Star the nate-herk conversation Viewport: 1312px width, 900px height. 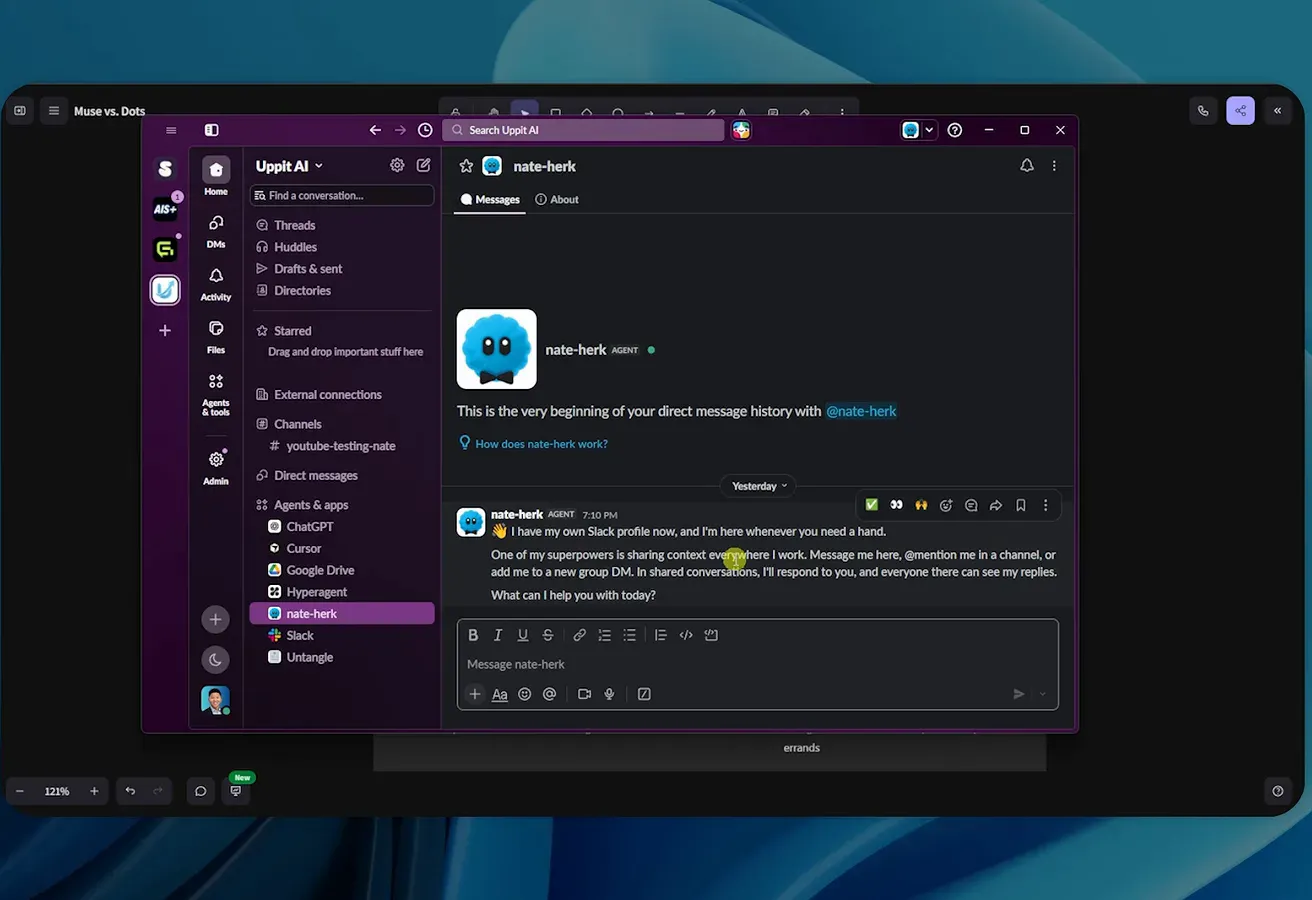click(466, 166)
